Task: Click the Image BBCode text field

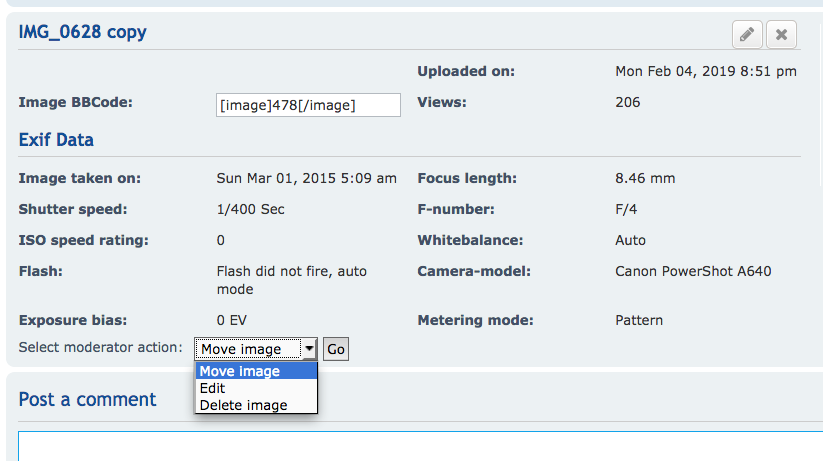Action: pyautogui.click(x=308, y=104)
